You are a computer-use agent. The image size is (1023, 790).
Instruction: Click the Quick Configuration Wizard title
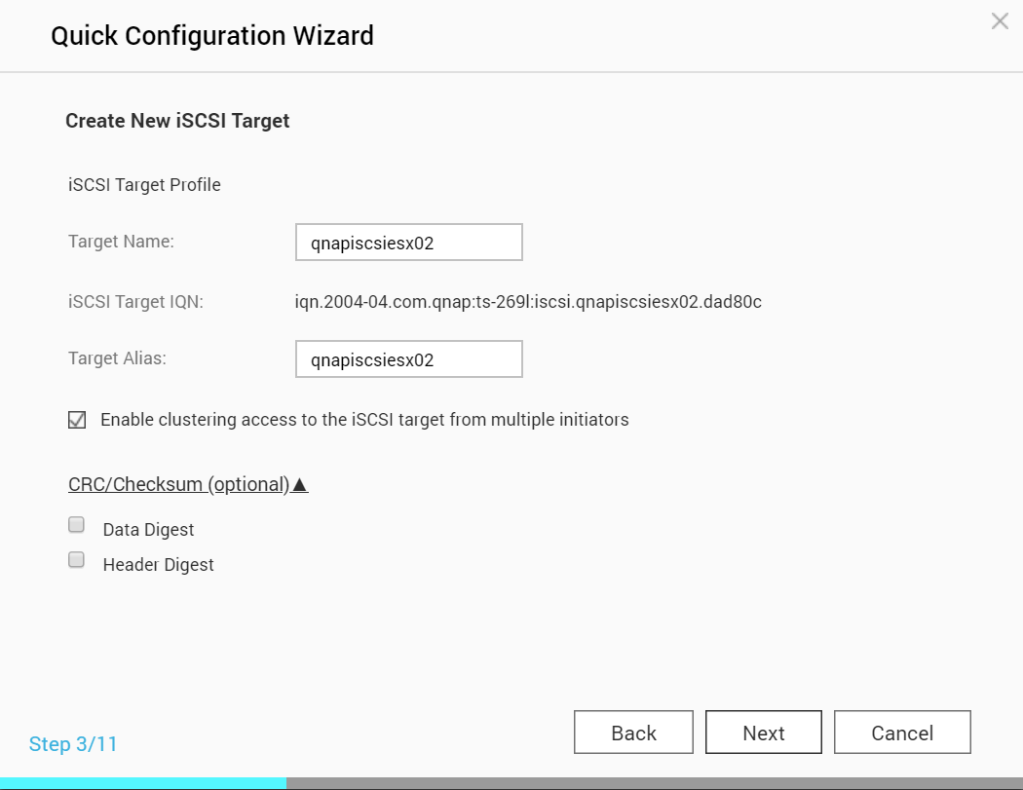(212, 37)
